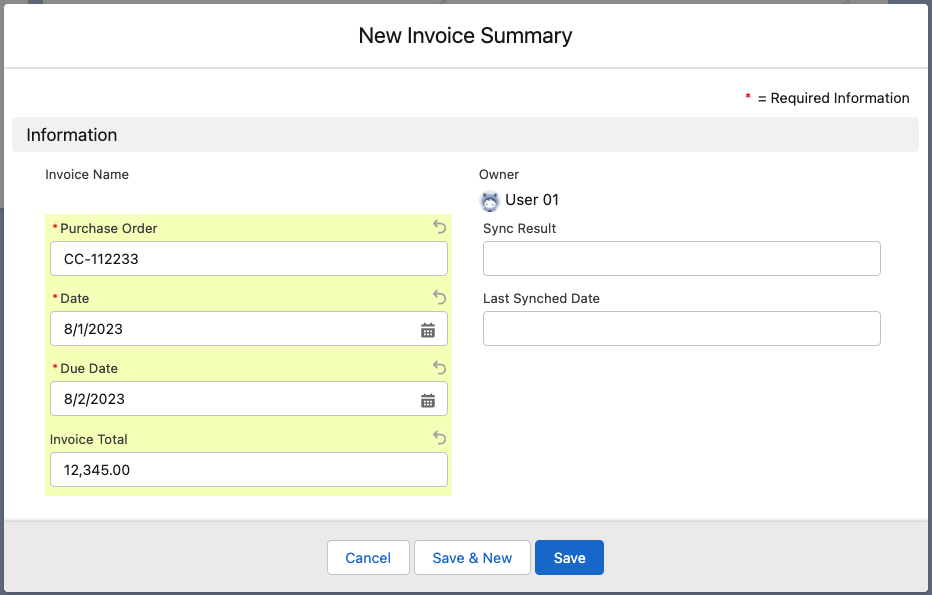The image size is (932, 595).
Task: Focus the Purchase Order input field
Action: click(249, 259)
